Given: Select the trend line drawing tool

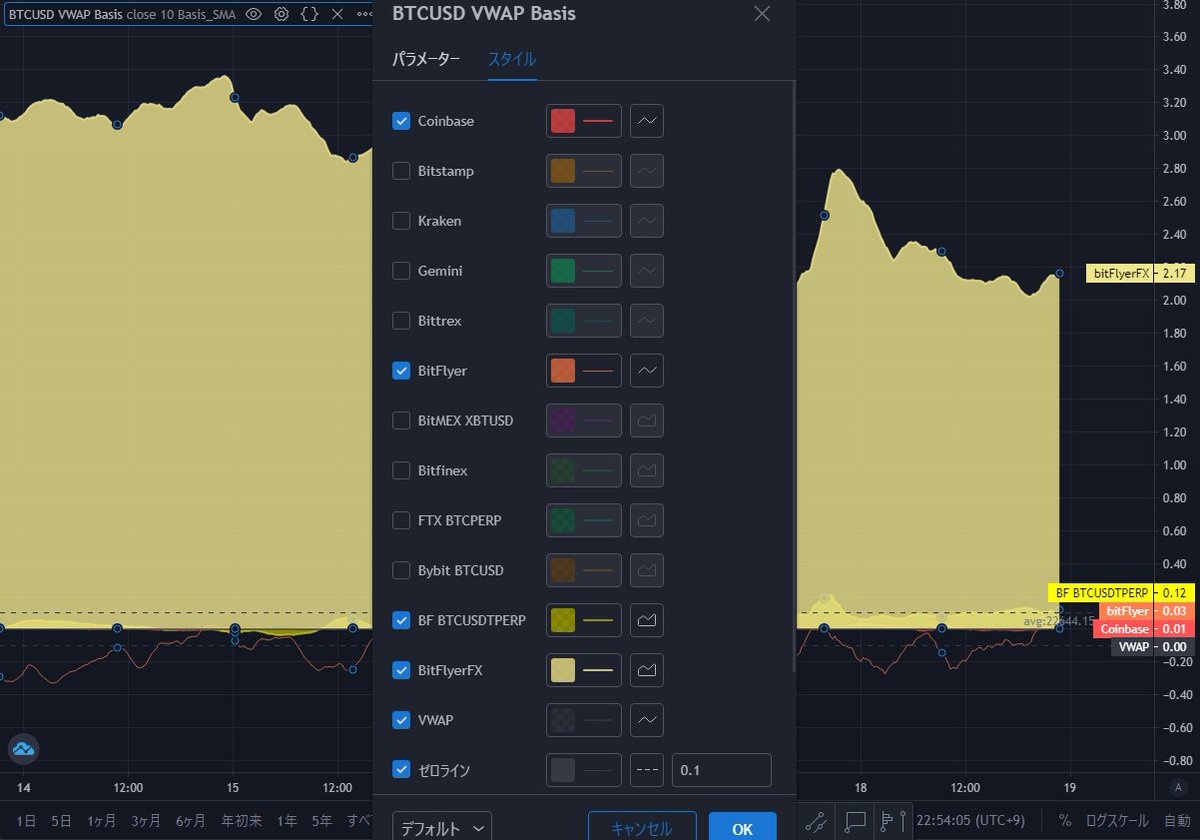Looking at the screenshot, I should pyautogui.click(x=814, y=821).
